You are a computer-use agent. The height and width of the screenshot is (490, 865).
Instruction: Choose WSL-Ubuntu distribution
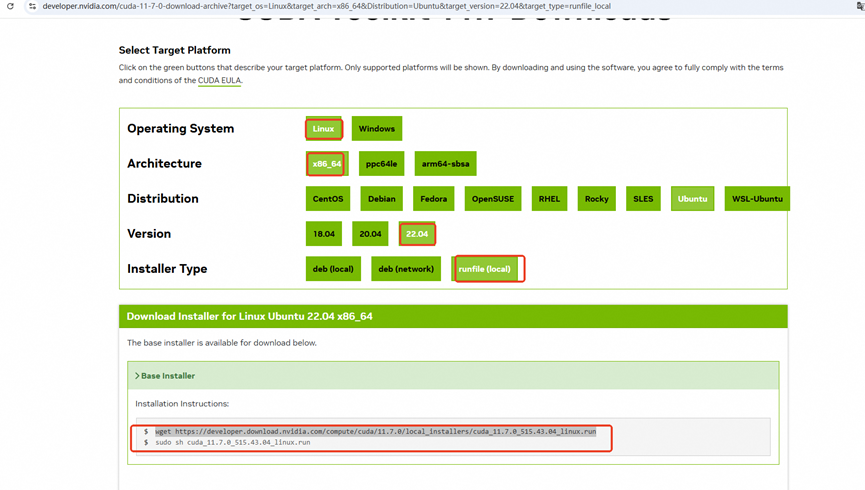[756, 199]
